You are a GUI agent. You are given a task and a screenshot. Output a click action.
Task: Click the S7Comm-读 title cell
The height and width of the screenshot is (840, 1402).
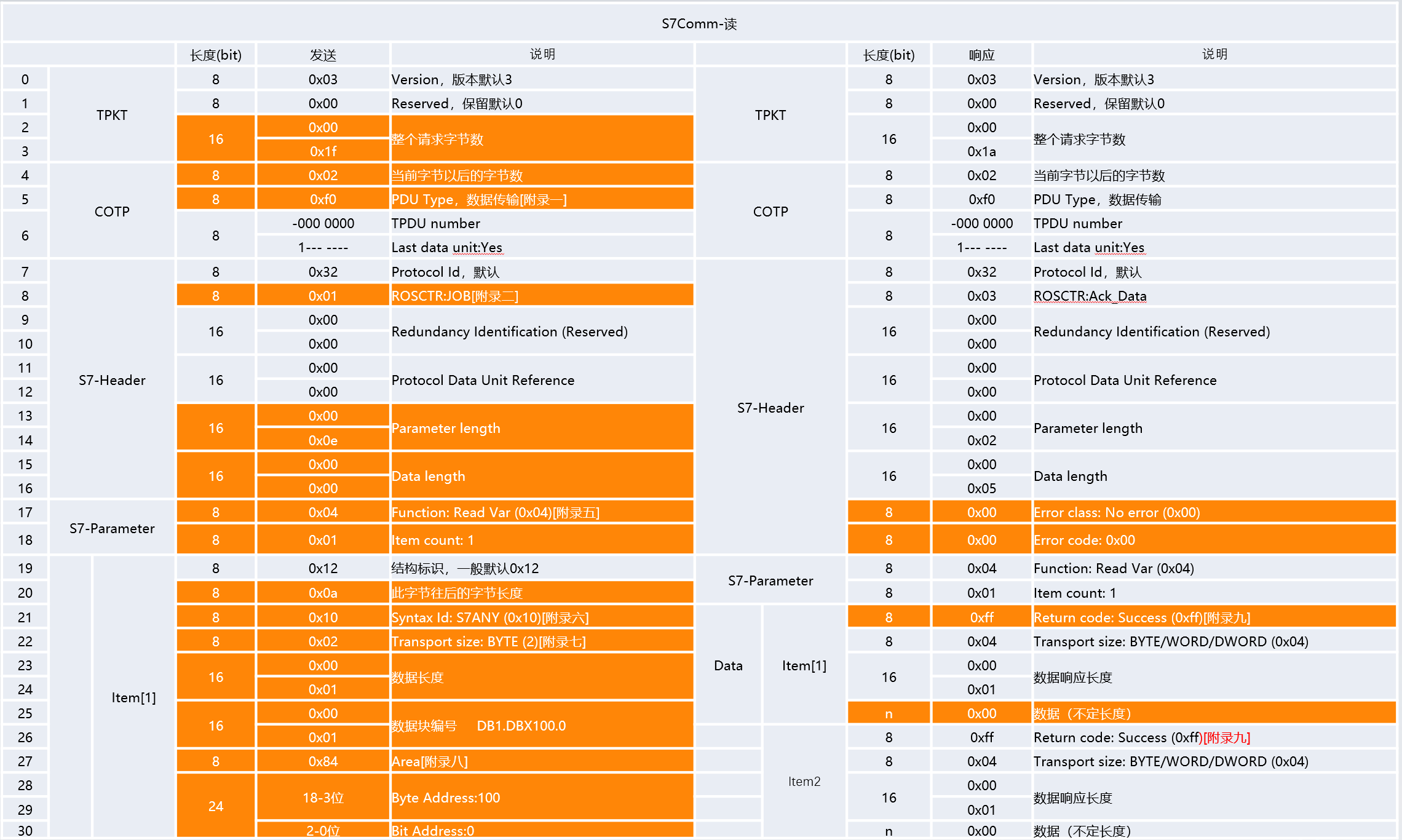[x=699, y=23]
